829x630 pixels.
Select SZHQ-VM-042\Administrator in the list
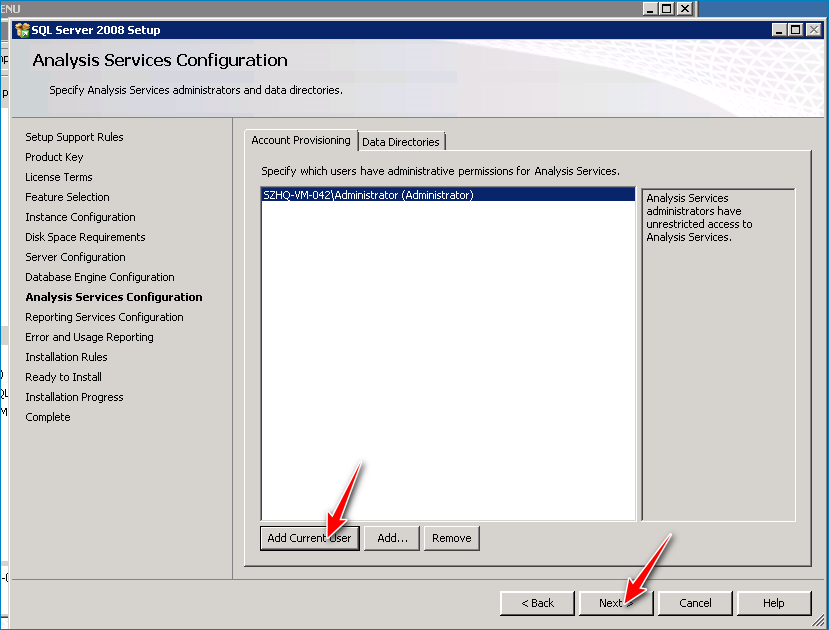[448, 195]
